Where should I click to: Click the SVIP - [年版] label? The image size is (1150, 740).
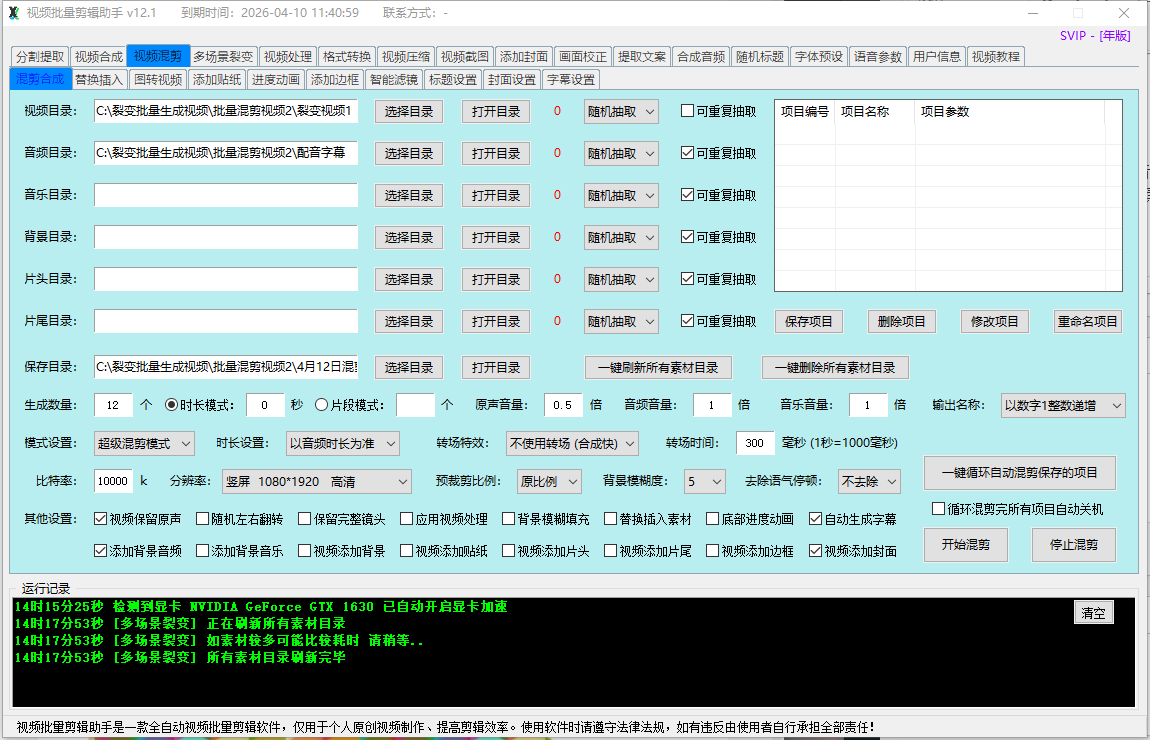point(1095,36)
